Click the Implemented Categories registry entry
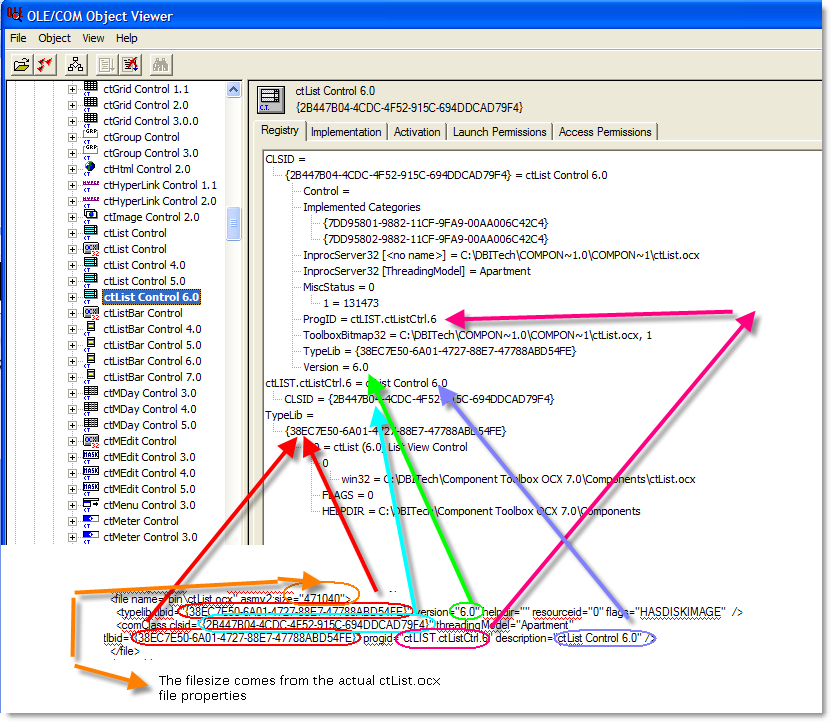The width and height of the screenshot is (831, 722). point(361,207)
